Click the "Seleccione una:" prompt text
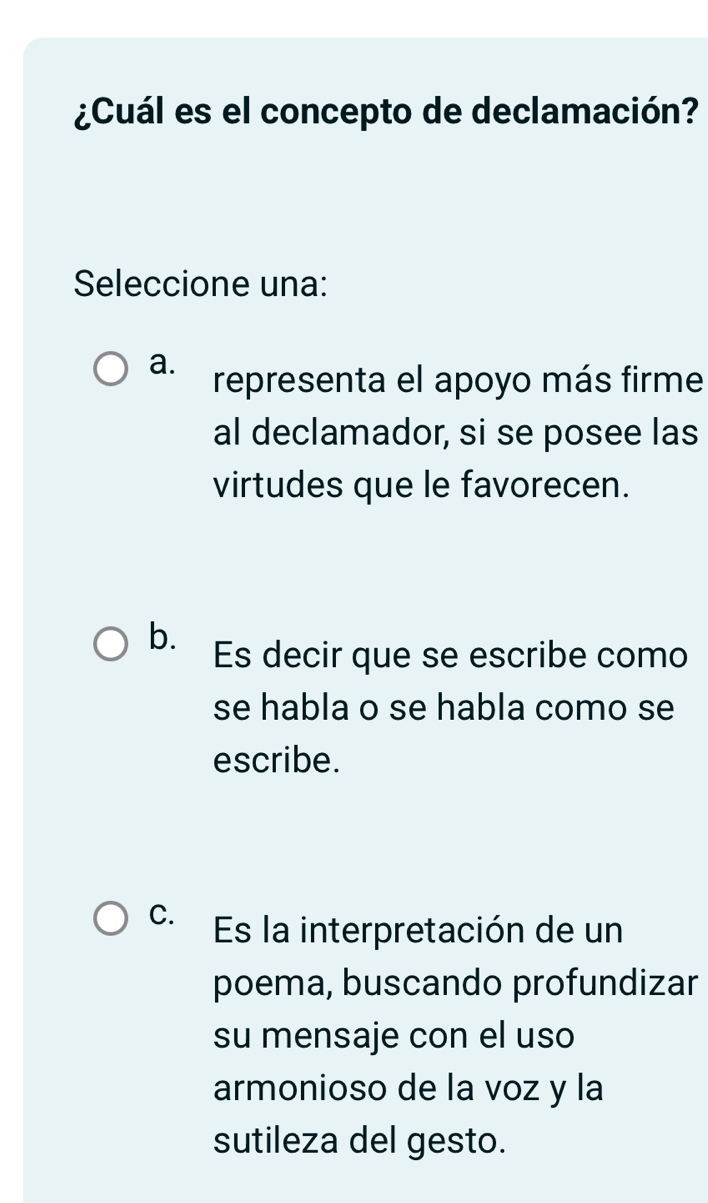The image size is (708, 1203). tap(201, 283)
